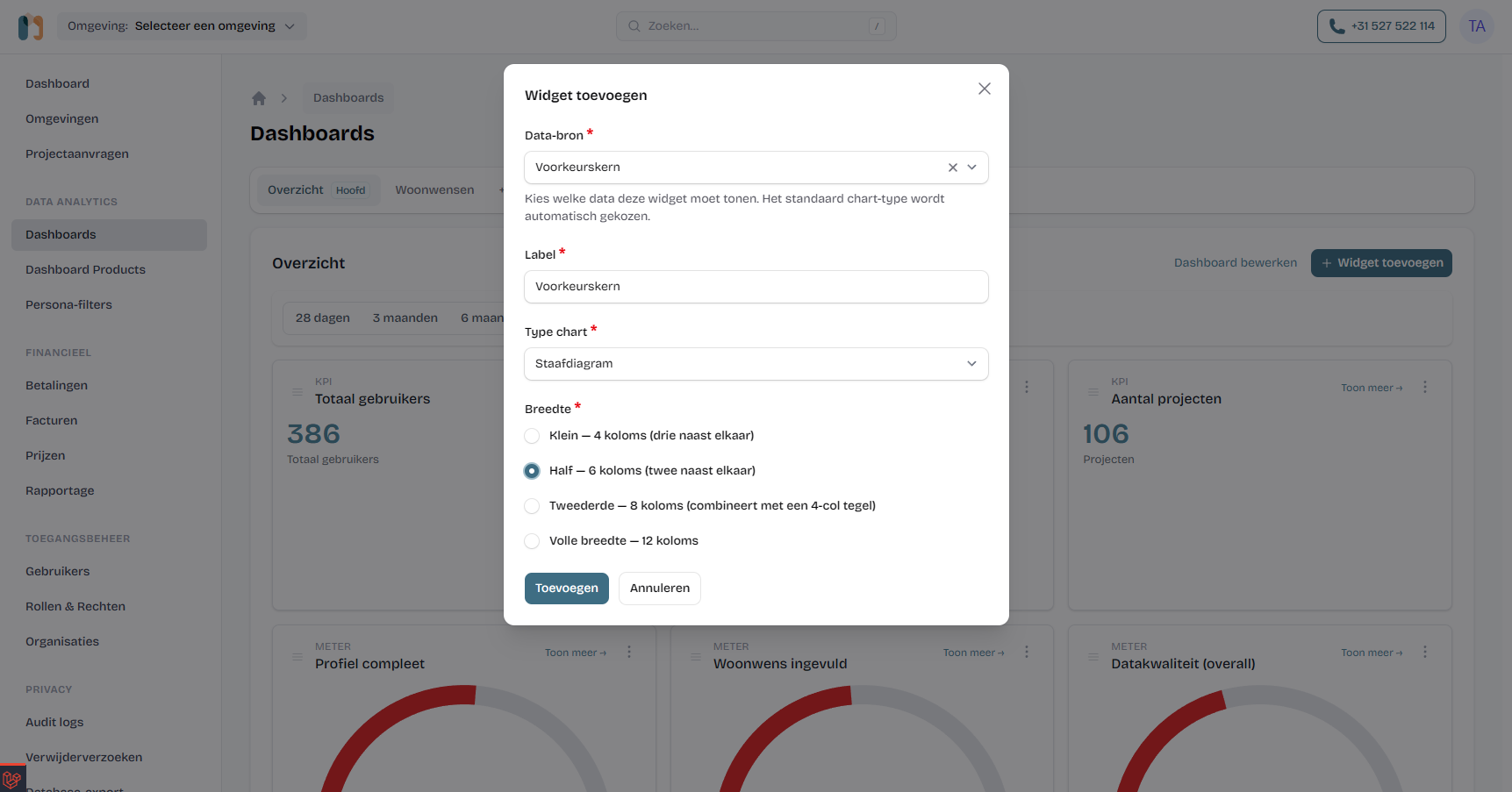Open the Aantal projecten options menu
1512x792 pixels.
coord(1425,387)
